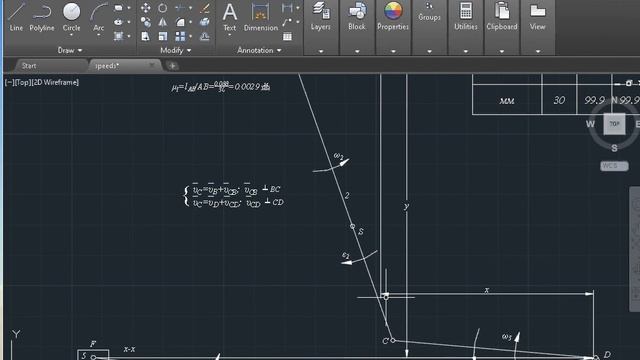This screenshot has height=360, width=640.
Task: Activate the Mirror tool
Action: (162, 22)
